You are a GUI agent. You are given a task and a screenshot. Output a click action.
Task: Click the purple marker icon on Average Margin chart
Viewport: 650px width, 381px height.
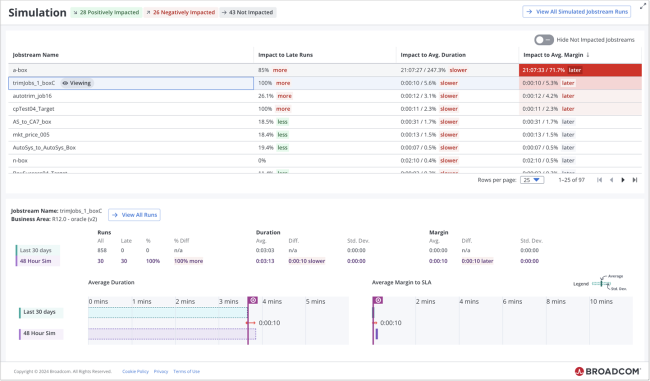378,300
